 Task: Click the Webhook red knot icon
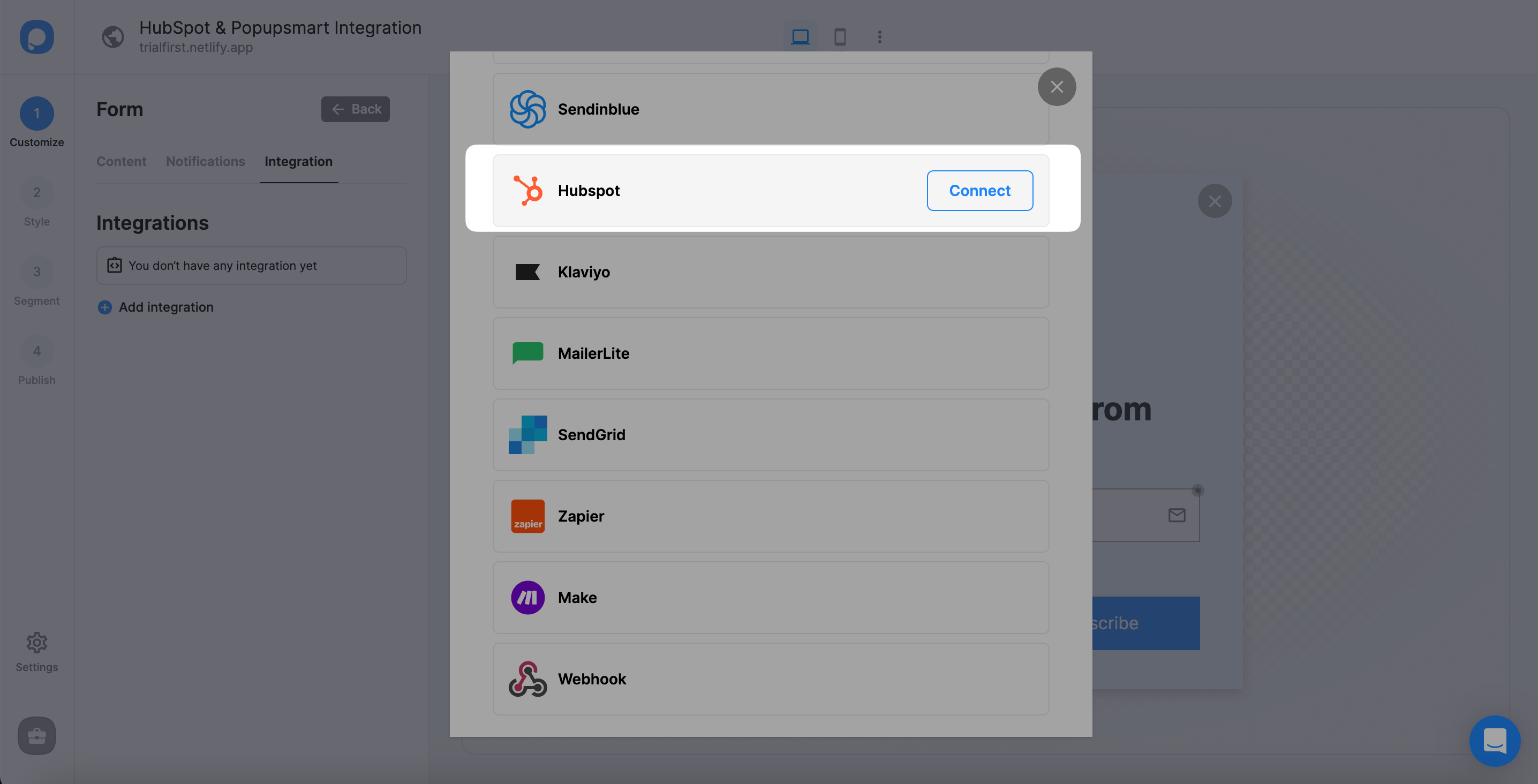[x=527, y=679]
